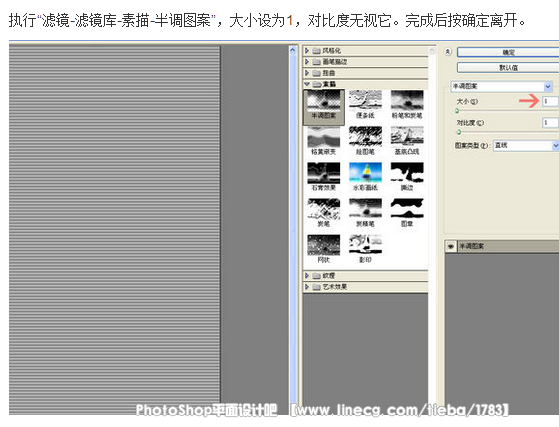The height and width of the screenshot is (427, 559).
Task: Expand the 画笔描边 filter folder triangle
Action: [307, 62]
